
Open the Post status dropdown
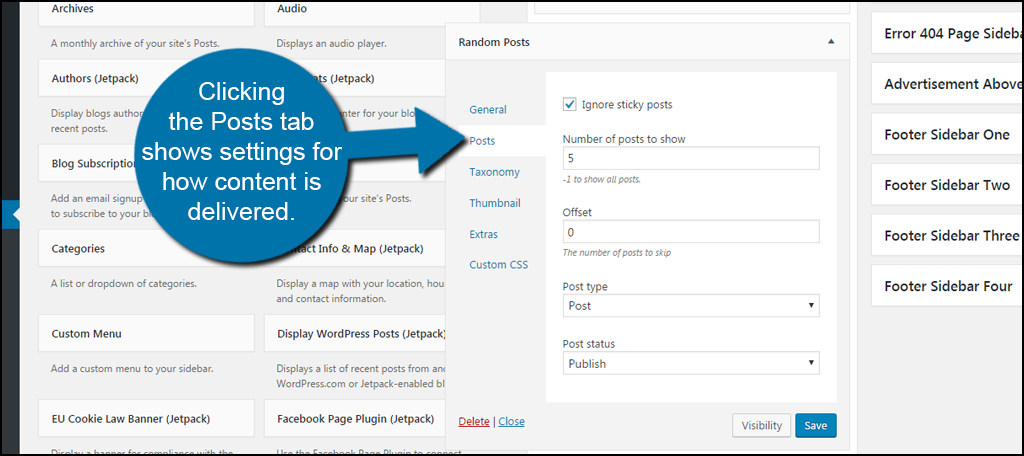click(691, 363)
